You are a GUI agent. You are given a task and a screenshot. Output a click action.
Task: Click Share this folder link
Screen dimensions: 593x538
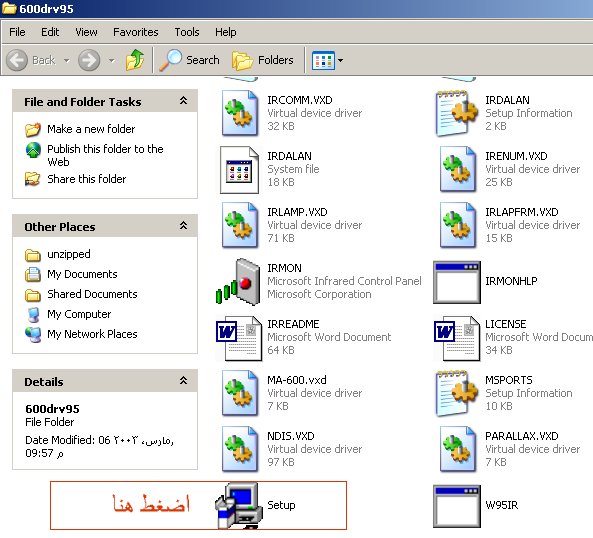(87, 179)
